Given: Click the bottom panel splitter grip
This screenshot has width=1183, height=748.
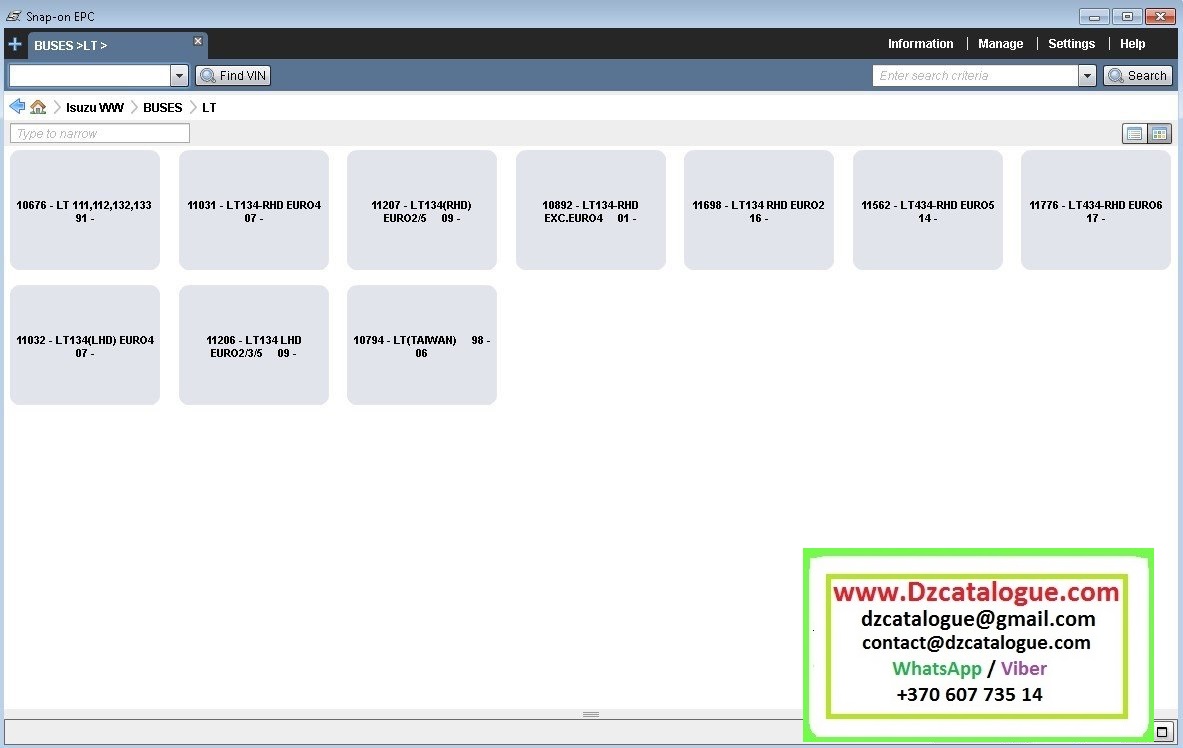Looking at the screenshot, I should [x=591, y=714].
